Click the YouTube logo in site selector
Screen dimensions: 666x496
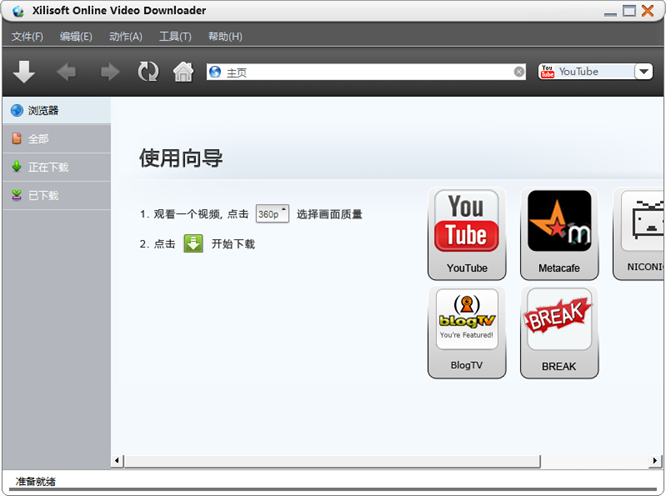pos(547,71)
